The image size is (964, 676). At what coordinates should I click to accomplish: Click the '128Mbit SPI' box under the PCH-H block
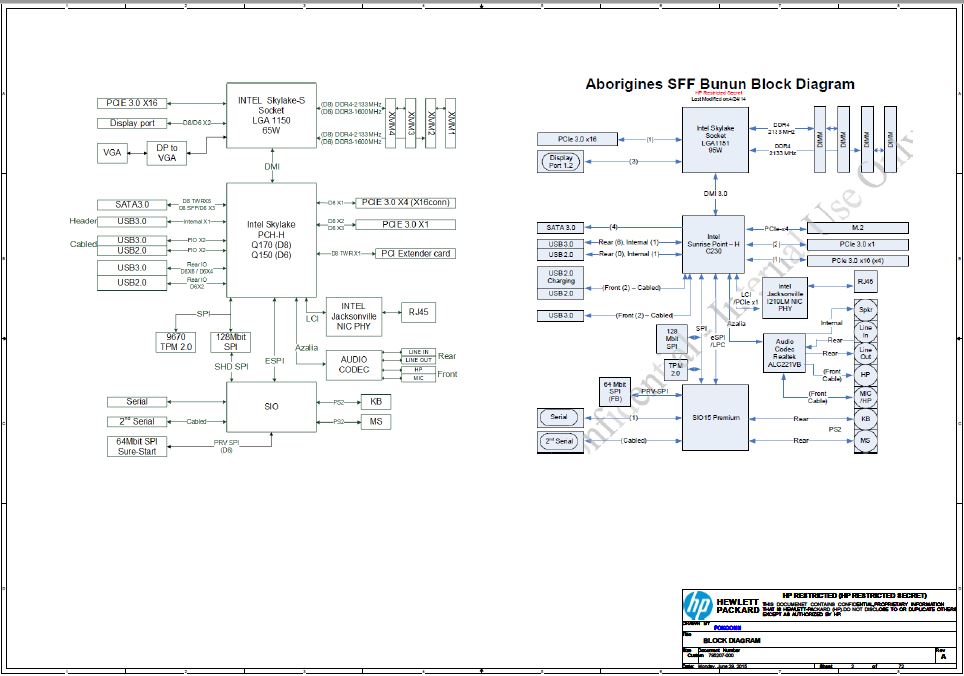tap(231, 342)
